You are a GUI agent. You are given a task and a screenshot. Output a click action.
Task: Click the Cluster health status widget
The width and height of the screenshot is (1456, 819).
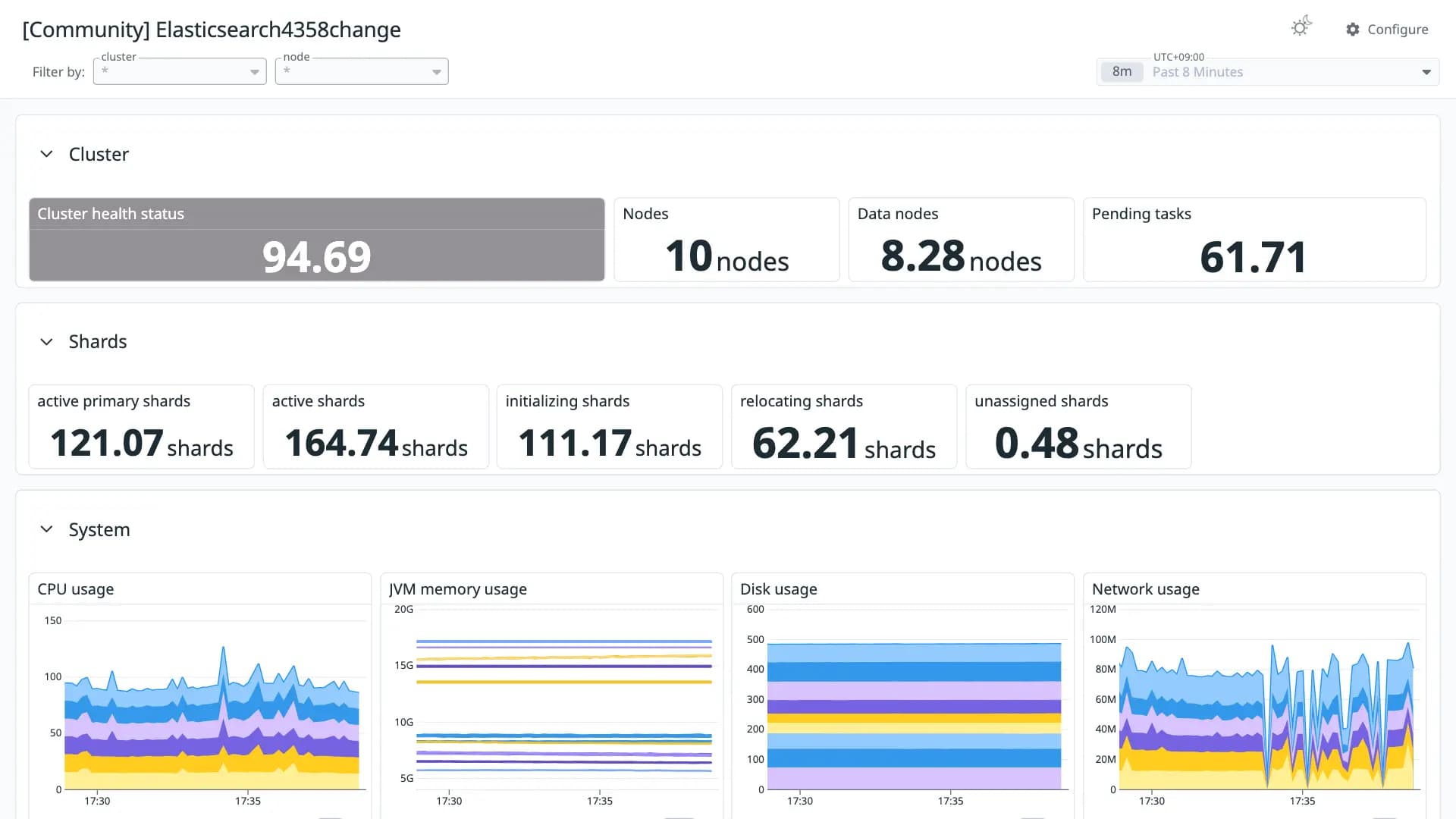coord(317,240)
